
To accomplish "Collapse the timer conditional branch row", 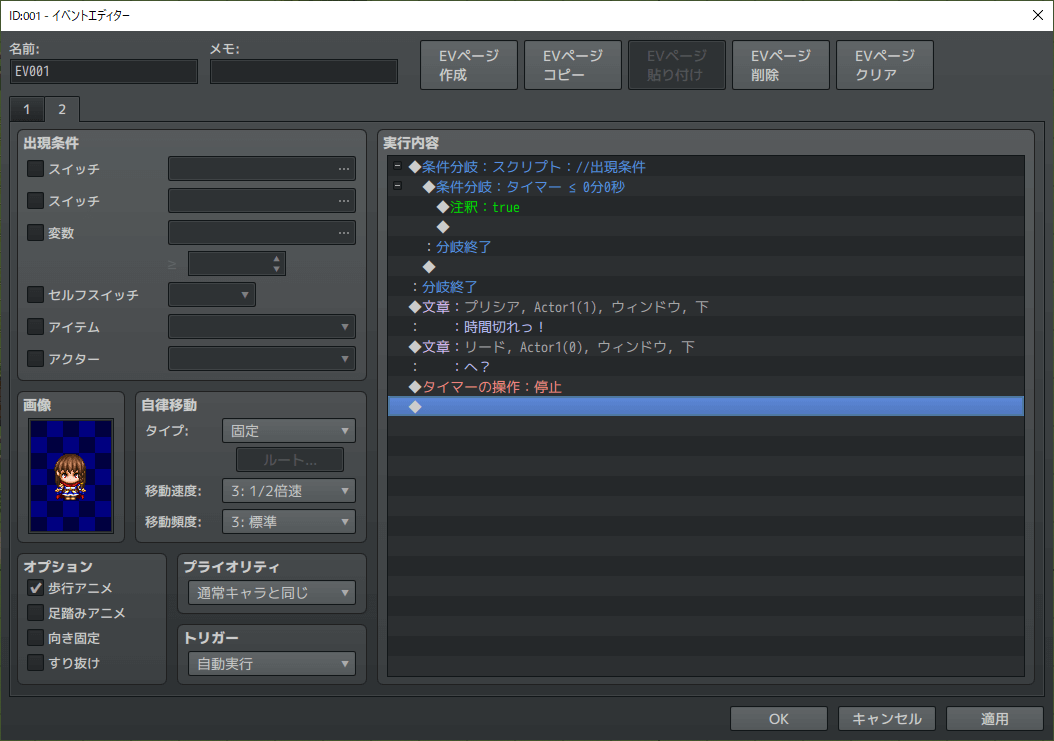I will [x=397, y=187].
